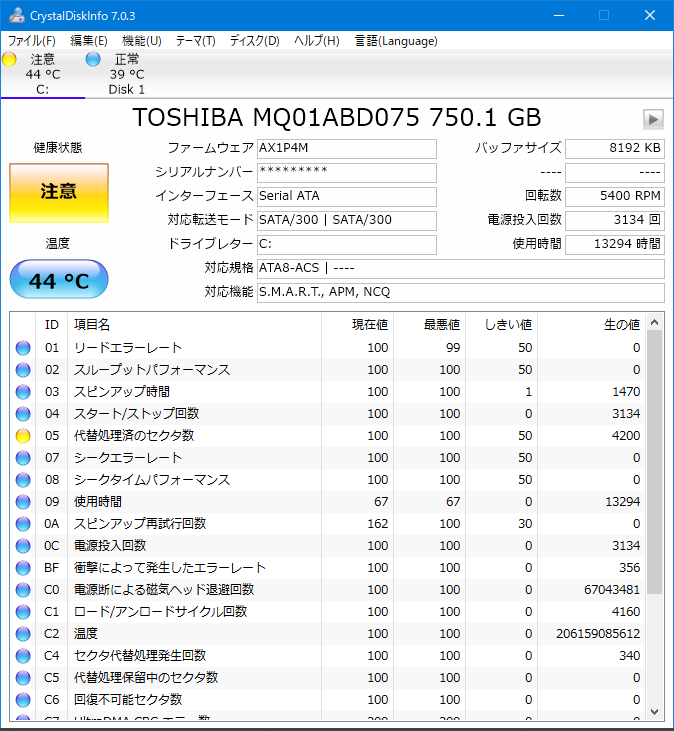The height and width of the screenshot is (731, 674).
Task: Click the blue status circle beside 正常
Action: (x=93, y=59)
